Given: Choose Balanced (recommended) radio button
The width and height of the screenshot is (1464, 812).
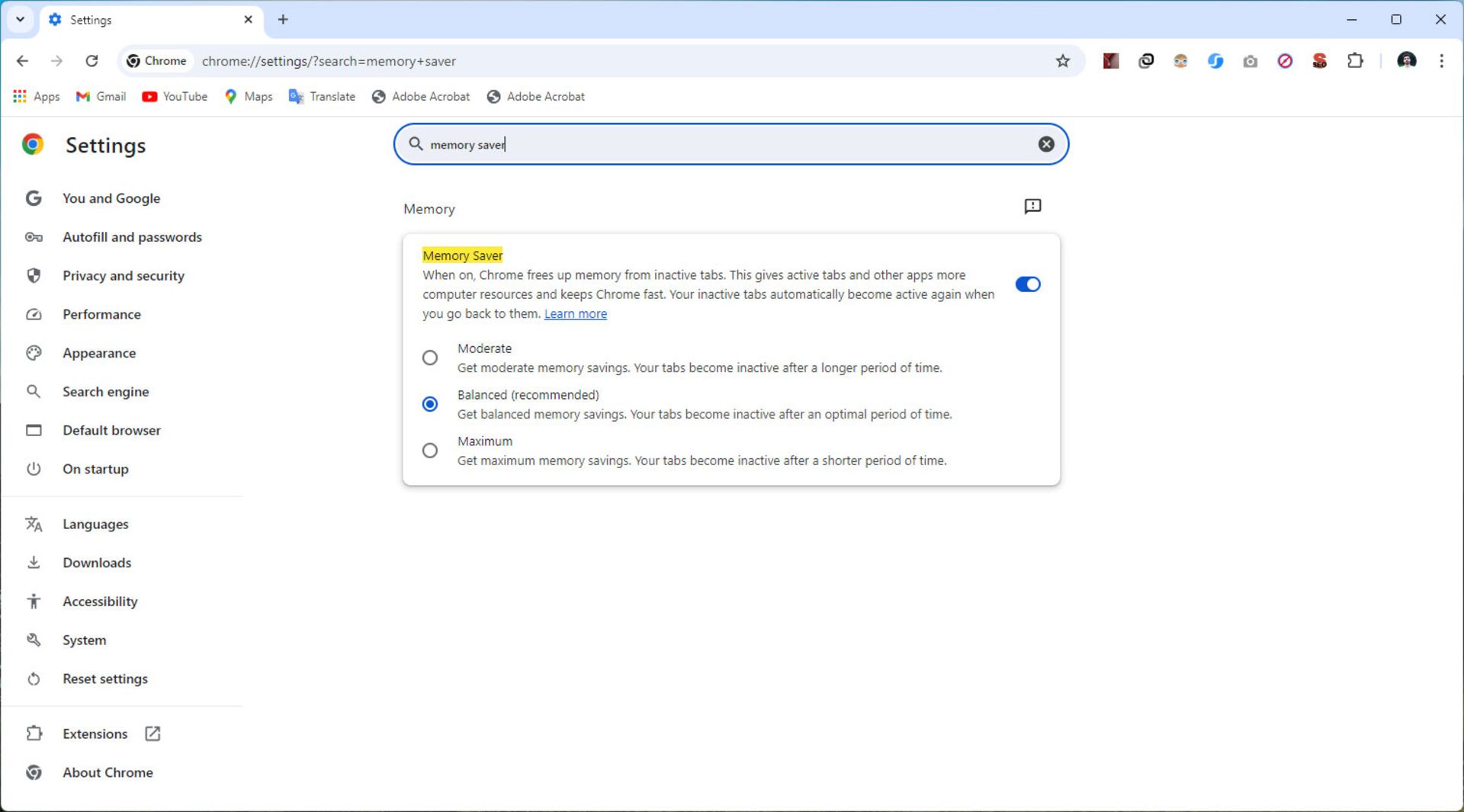Looking at the screenshot, I should (430, 404).
